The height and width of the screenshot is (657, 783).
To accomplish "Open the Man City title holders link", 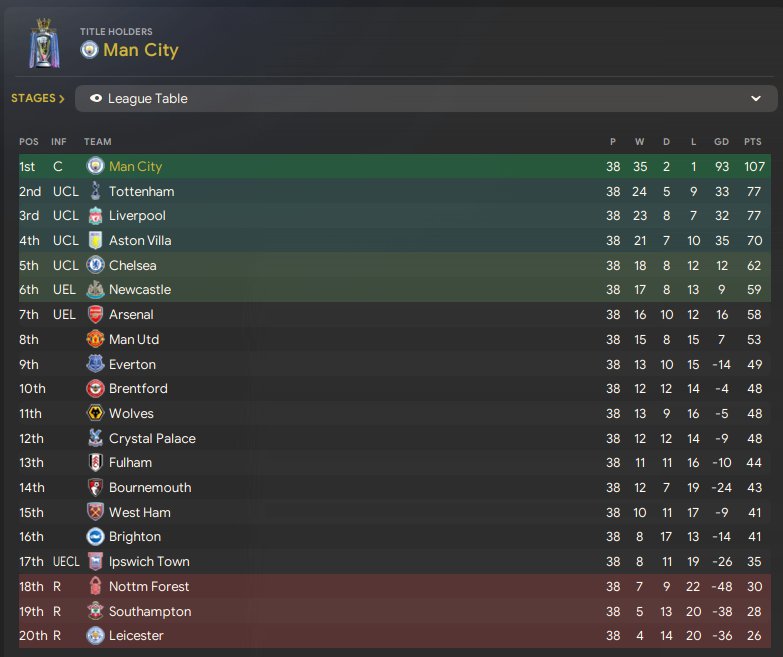I will [x=140, y=50].
